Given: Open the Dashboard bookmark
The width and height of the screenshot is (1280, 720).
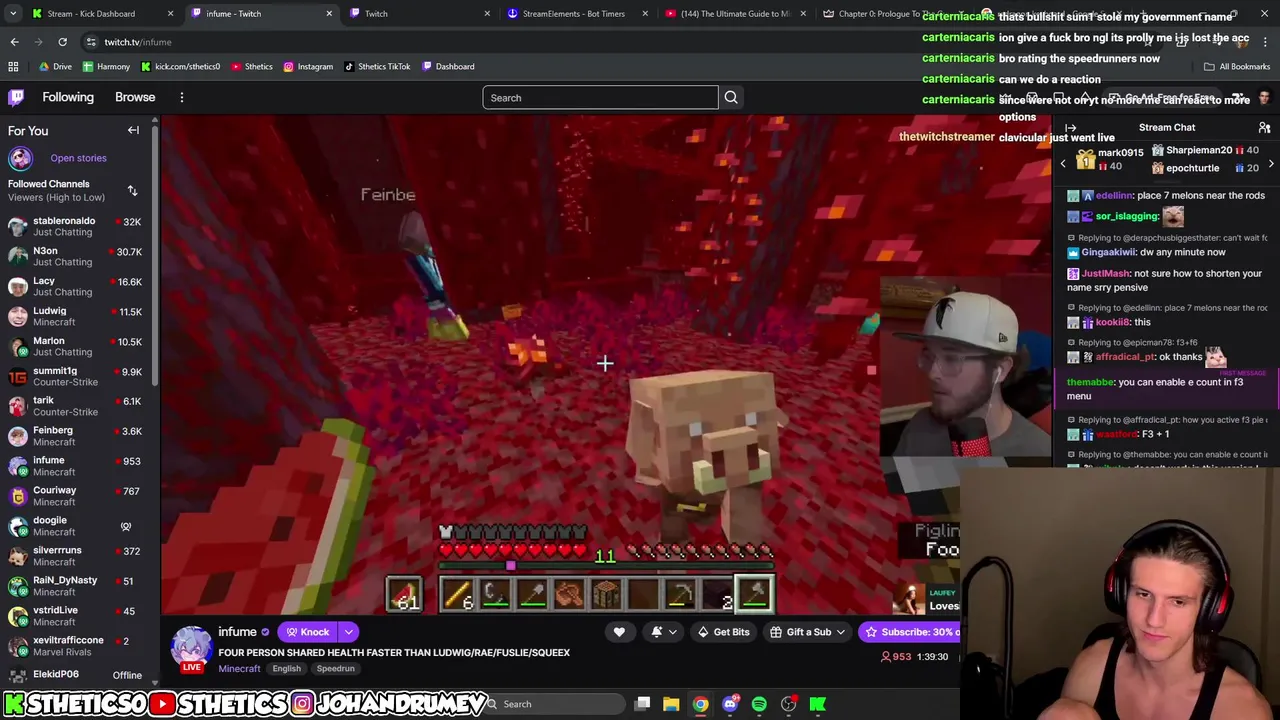Looking at the screenshot, I should pyautogui.click(x=448, y=66).
